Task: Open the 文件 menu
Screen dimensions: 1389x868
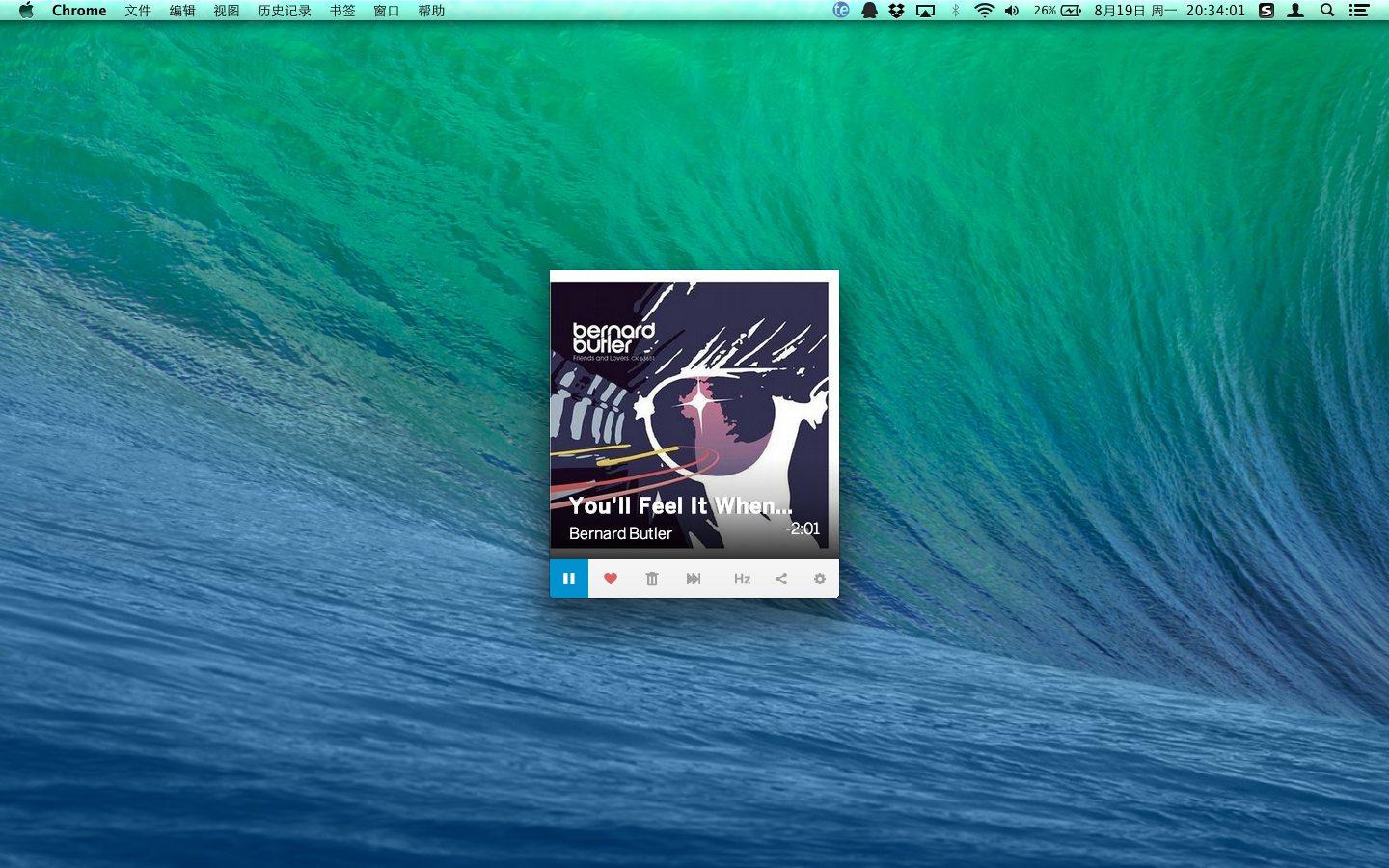Action: click(138, 11)
